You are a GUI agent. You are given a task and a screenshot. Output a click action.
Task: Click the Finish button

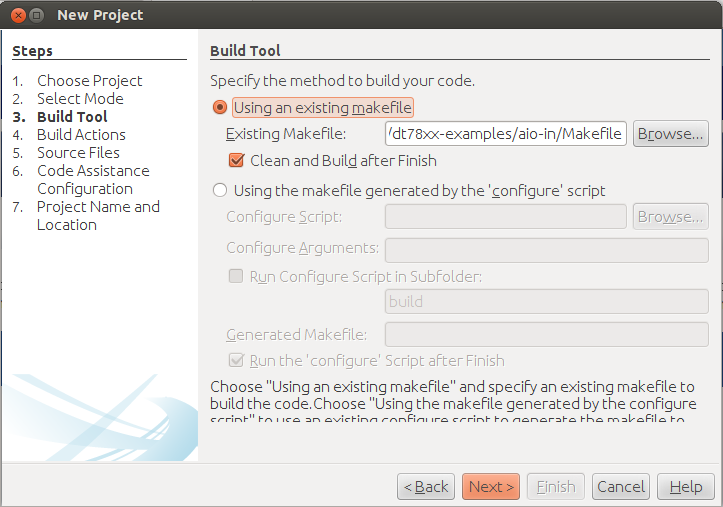[556, 487]
